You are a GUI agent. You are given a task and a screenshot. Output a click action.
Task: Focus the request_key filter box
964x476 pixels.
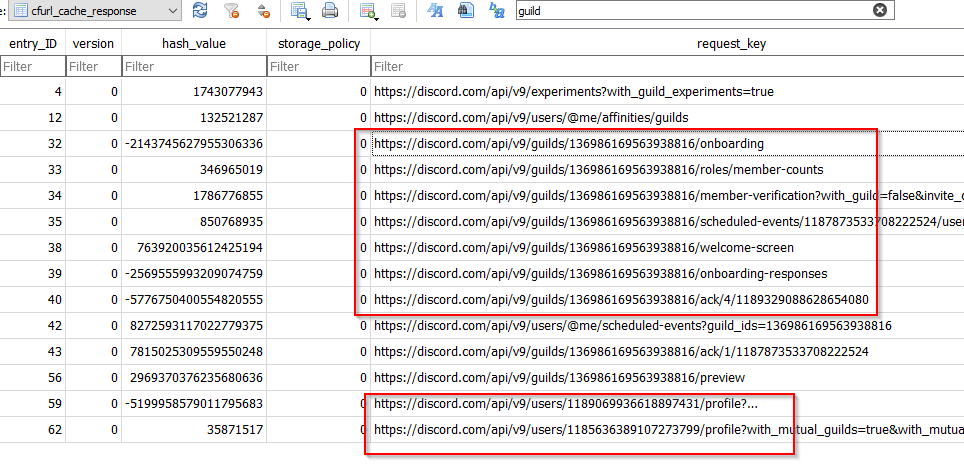click(668, 66)
